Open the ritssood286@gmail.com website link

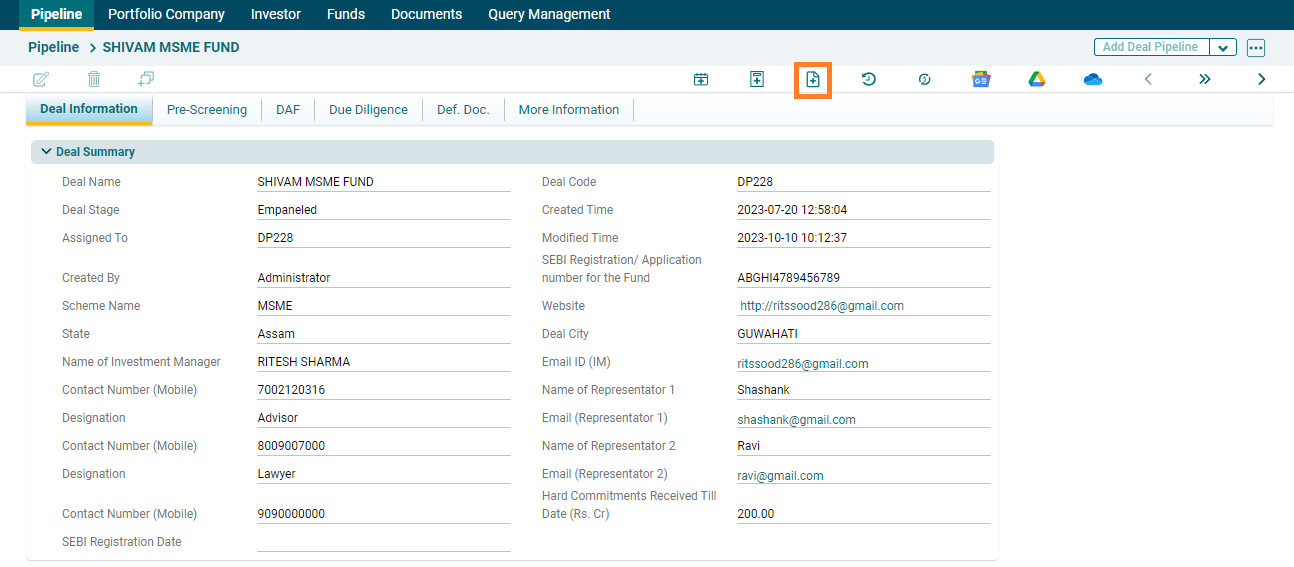click(x=822, y=306)
